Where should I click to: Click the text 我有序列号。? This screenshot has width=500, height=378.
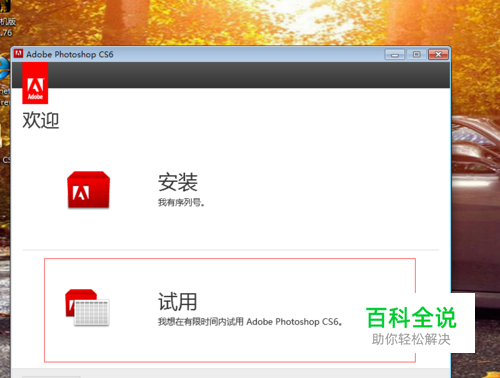tap(181, 202)
